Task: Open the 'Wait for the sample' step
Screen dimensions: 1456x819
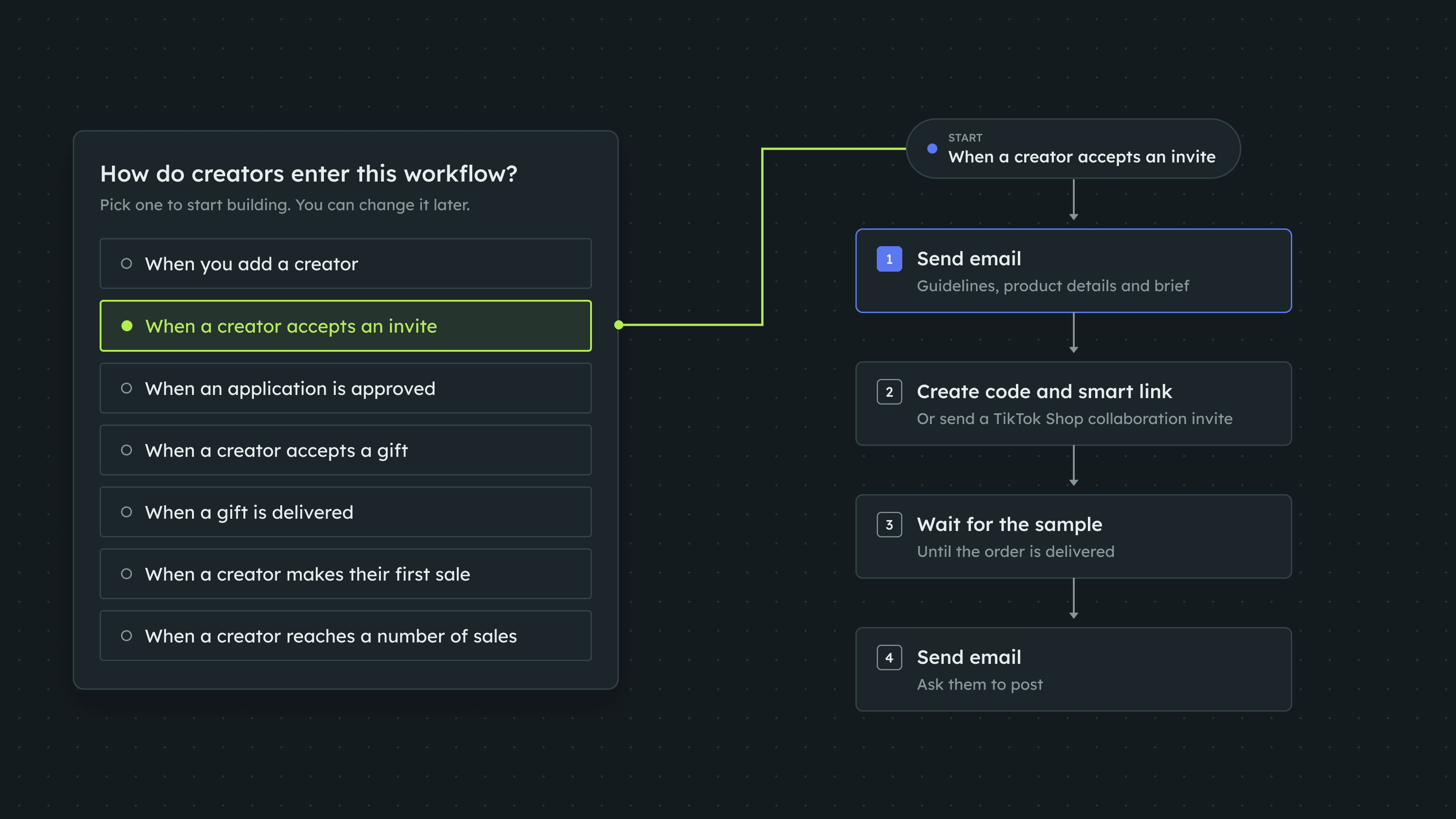Action: pos(1073,536)
